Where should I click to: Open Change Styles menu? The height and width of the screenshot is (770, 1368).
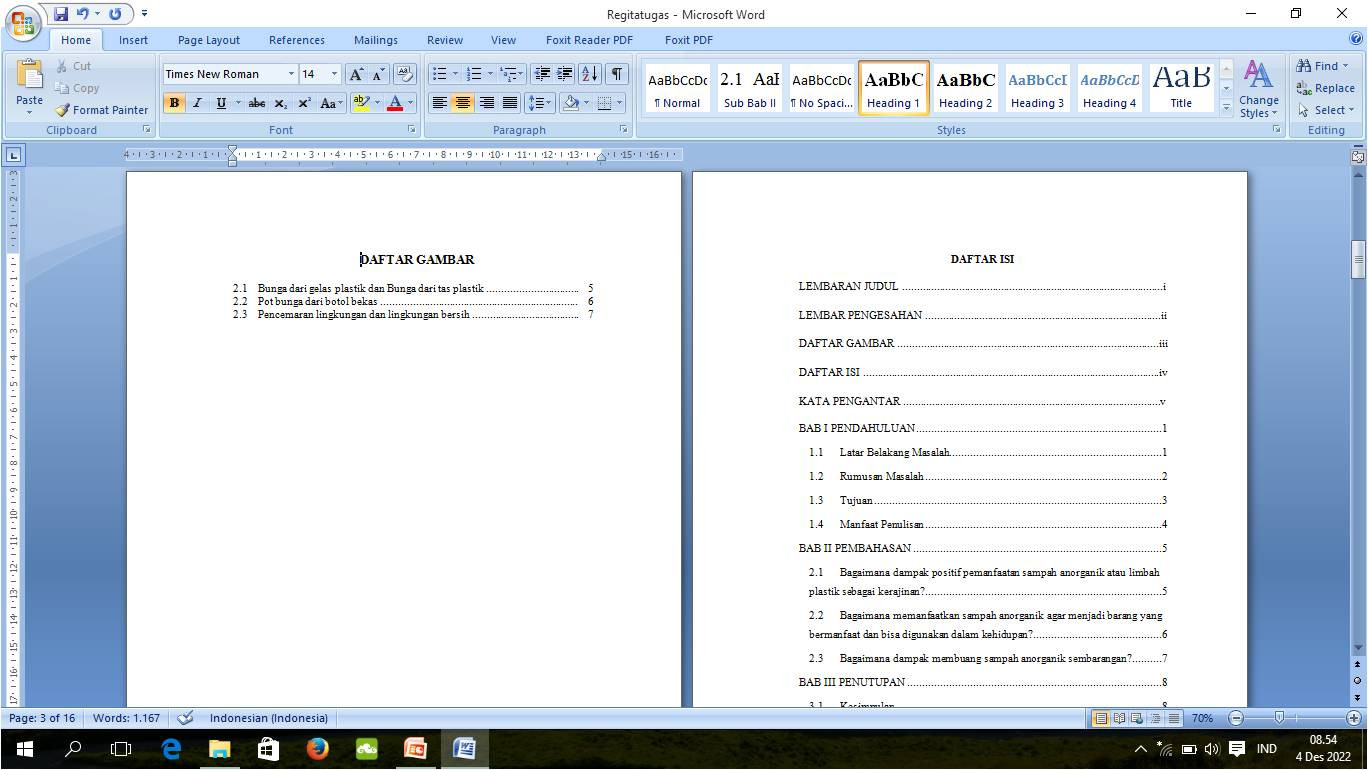click(x=1259, y=88)
